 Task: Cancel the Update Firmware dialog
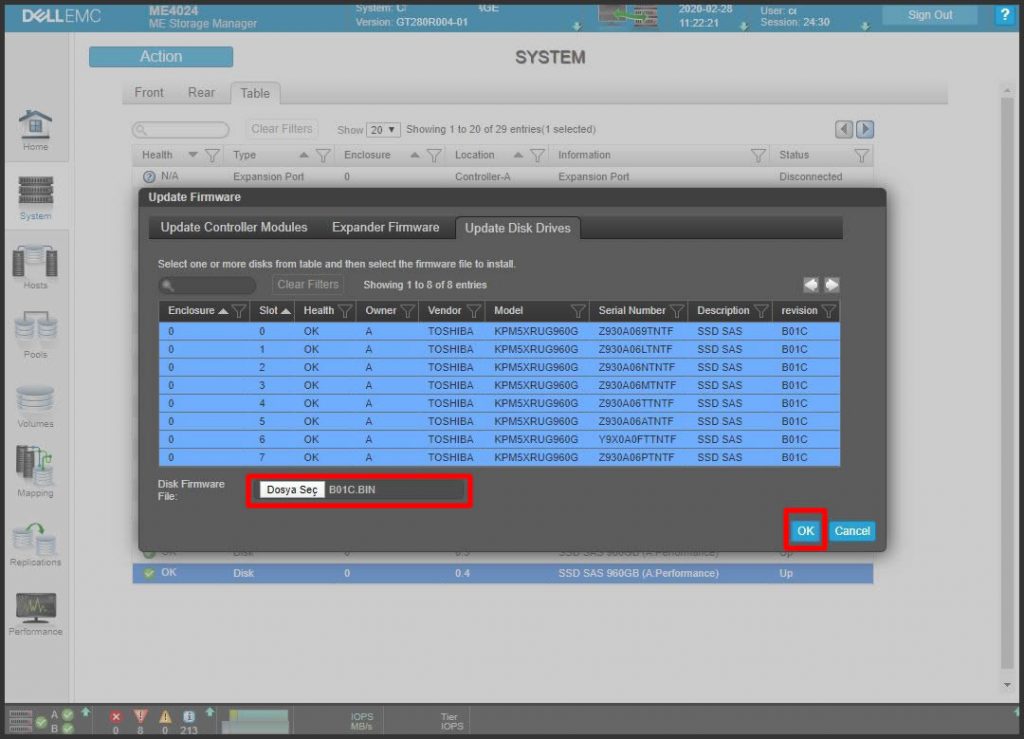(x=852, y=531)
